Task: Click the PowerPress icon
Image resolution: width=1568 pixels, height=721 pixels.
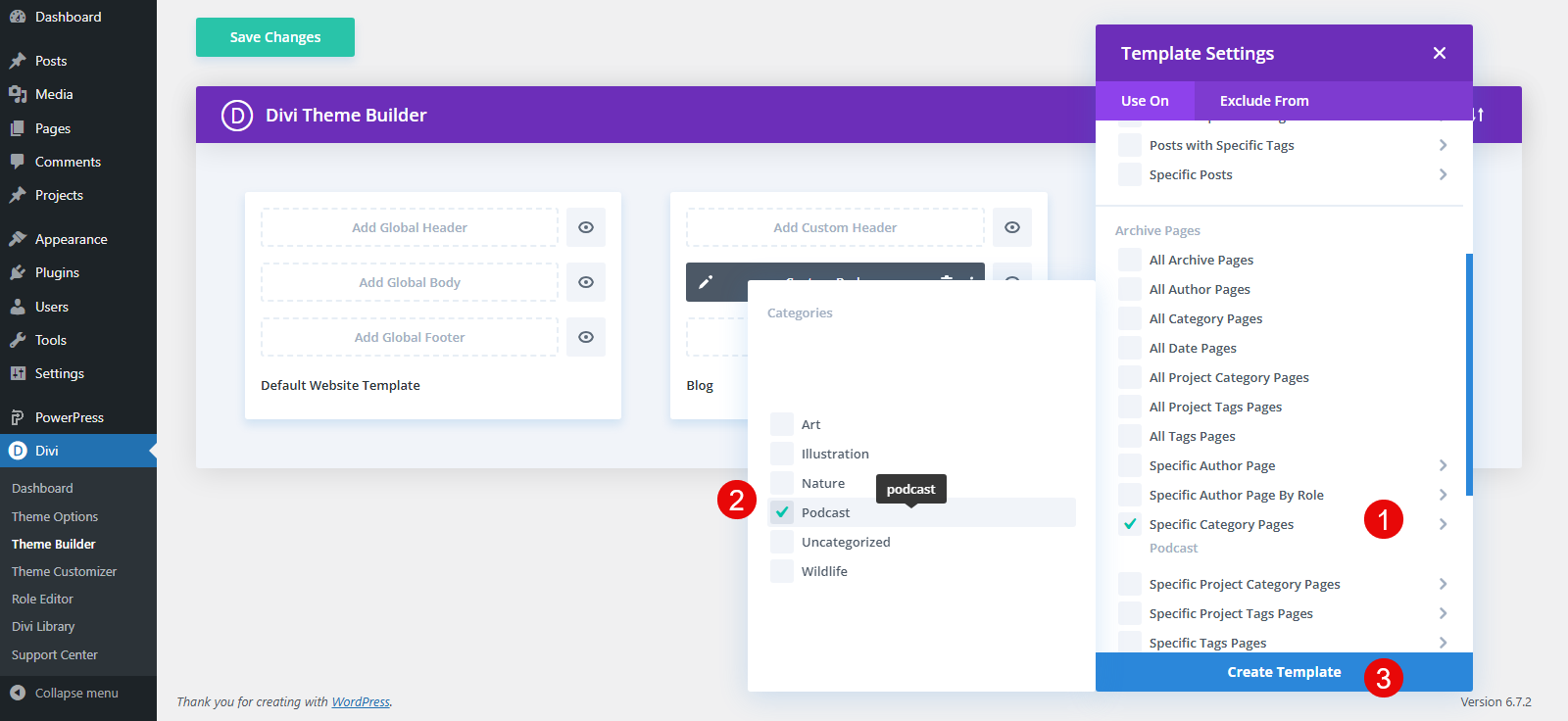Action: (18, 417)
